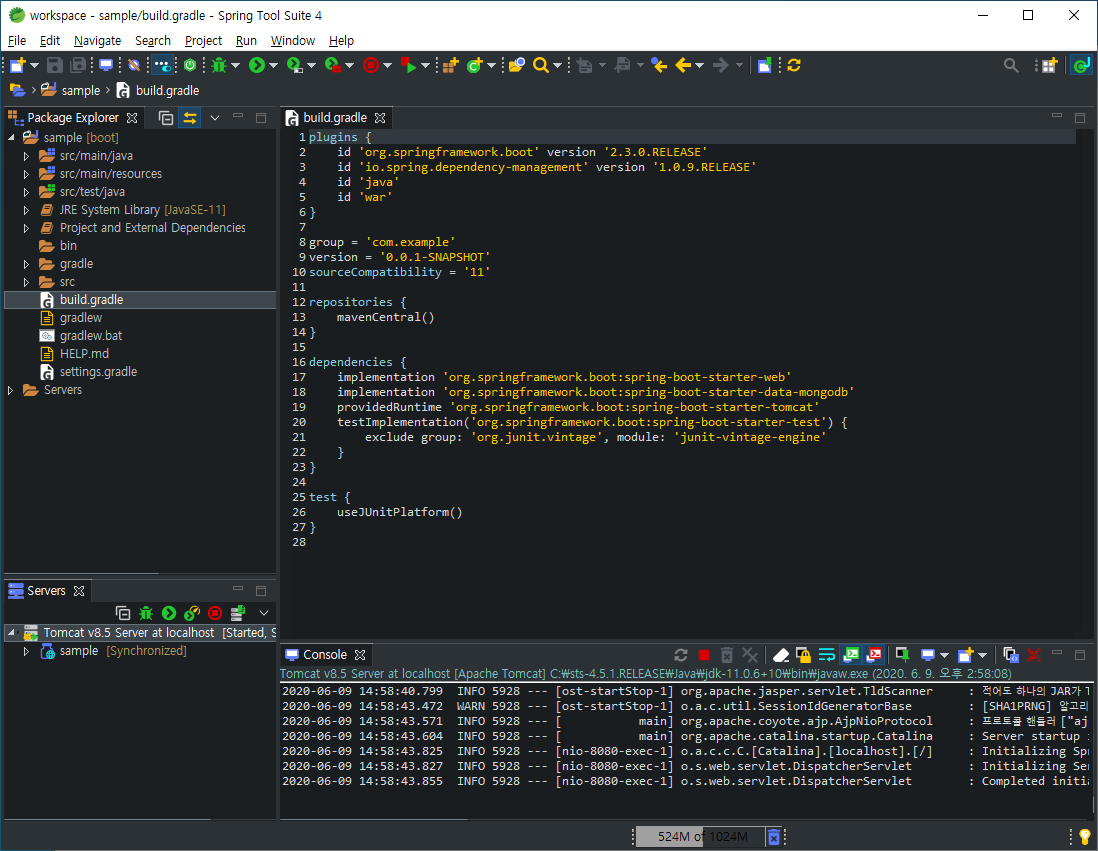The height and width of the screenshot is (851, 1098).
Task: Click the New Java Package icon
Action: (x=450, y=65)
